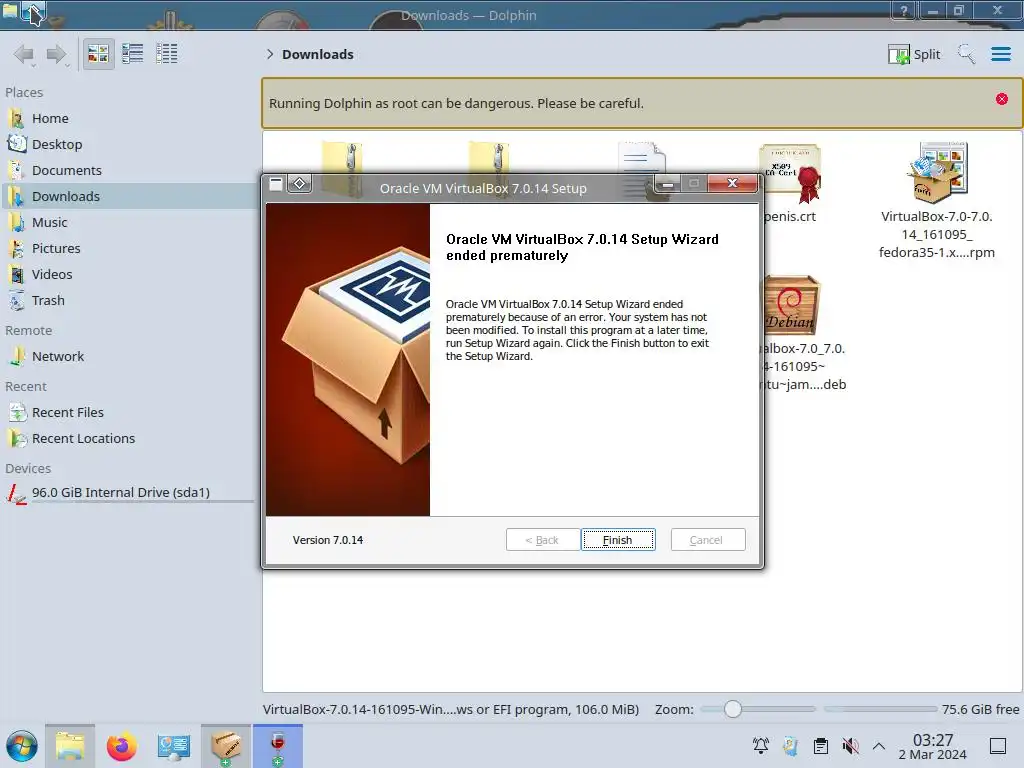Open notifications bell in tray
This screenshot has height=768, width=1024.
[761, 745]
